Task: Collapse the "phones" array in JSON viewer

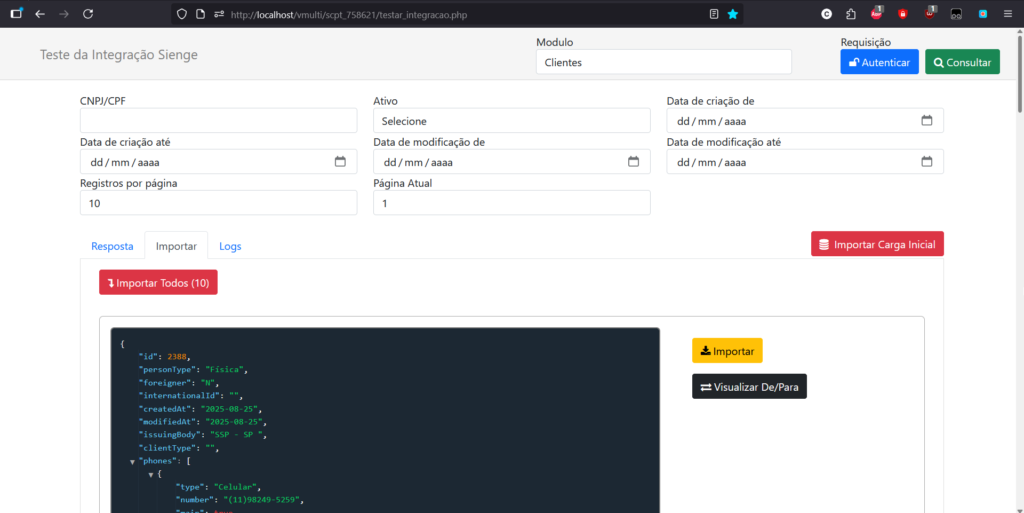Action: tap(132, 461)
